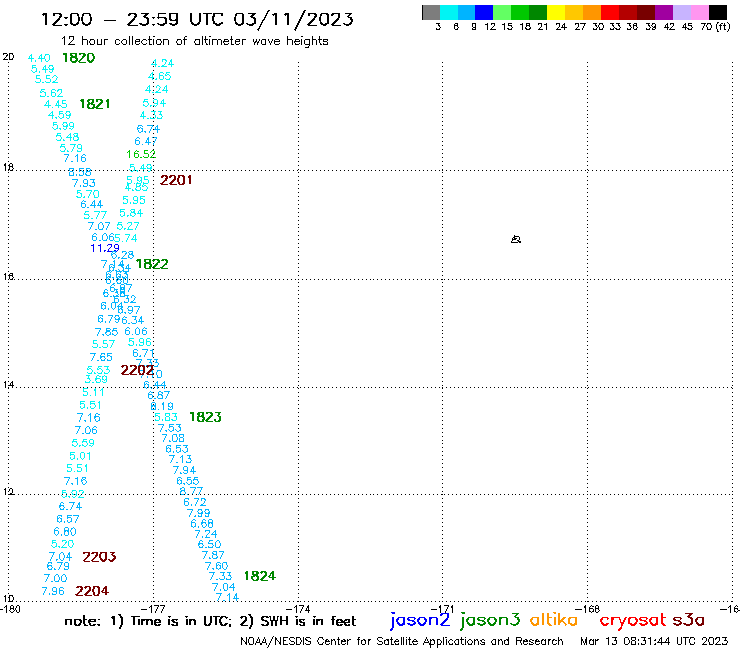The image size is (740, 650).
Task: Select the bright red legend swatch
Action: tap(610, 12)
